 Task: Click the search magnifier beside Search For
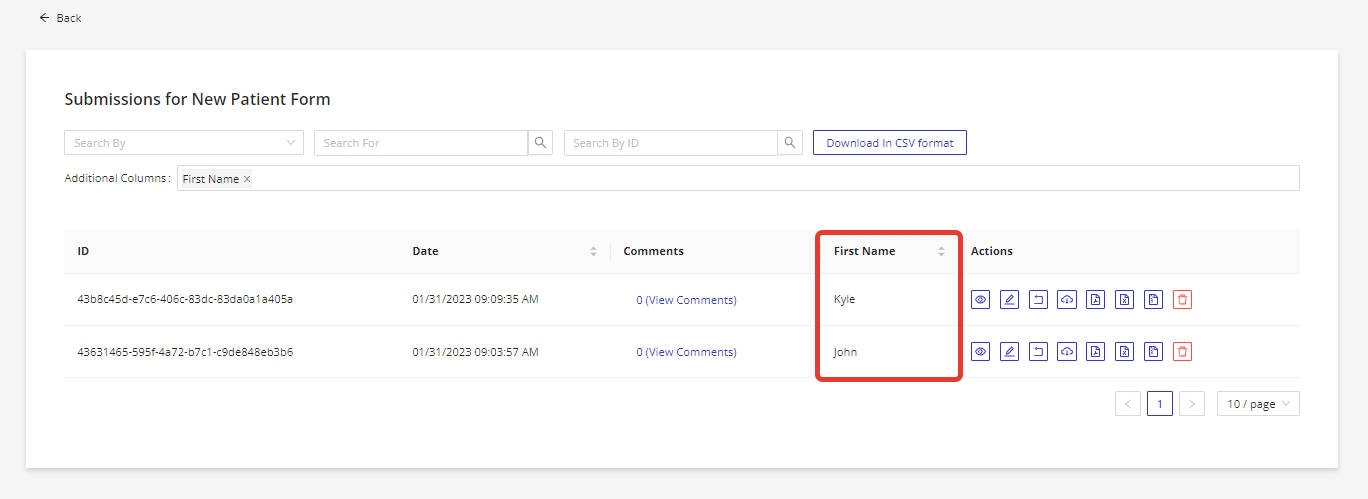coord(541,143)
